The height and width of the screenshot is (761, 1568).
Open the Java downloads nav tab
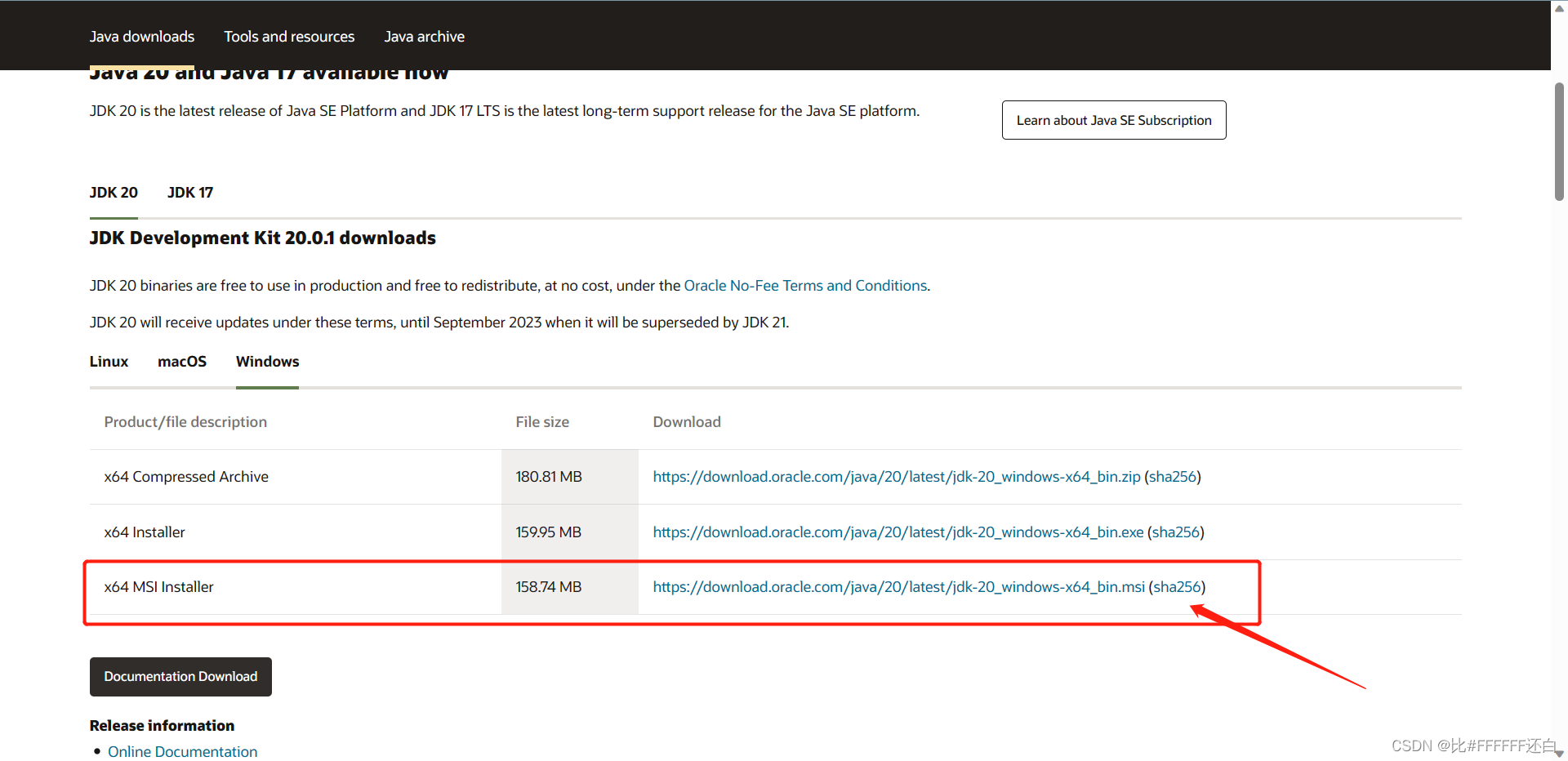[142, 37]
